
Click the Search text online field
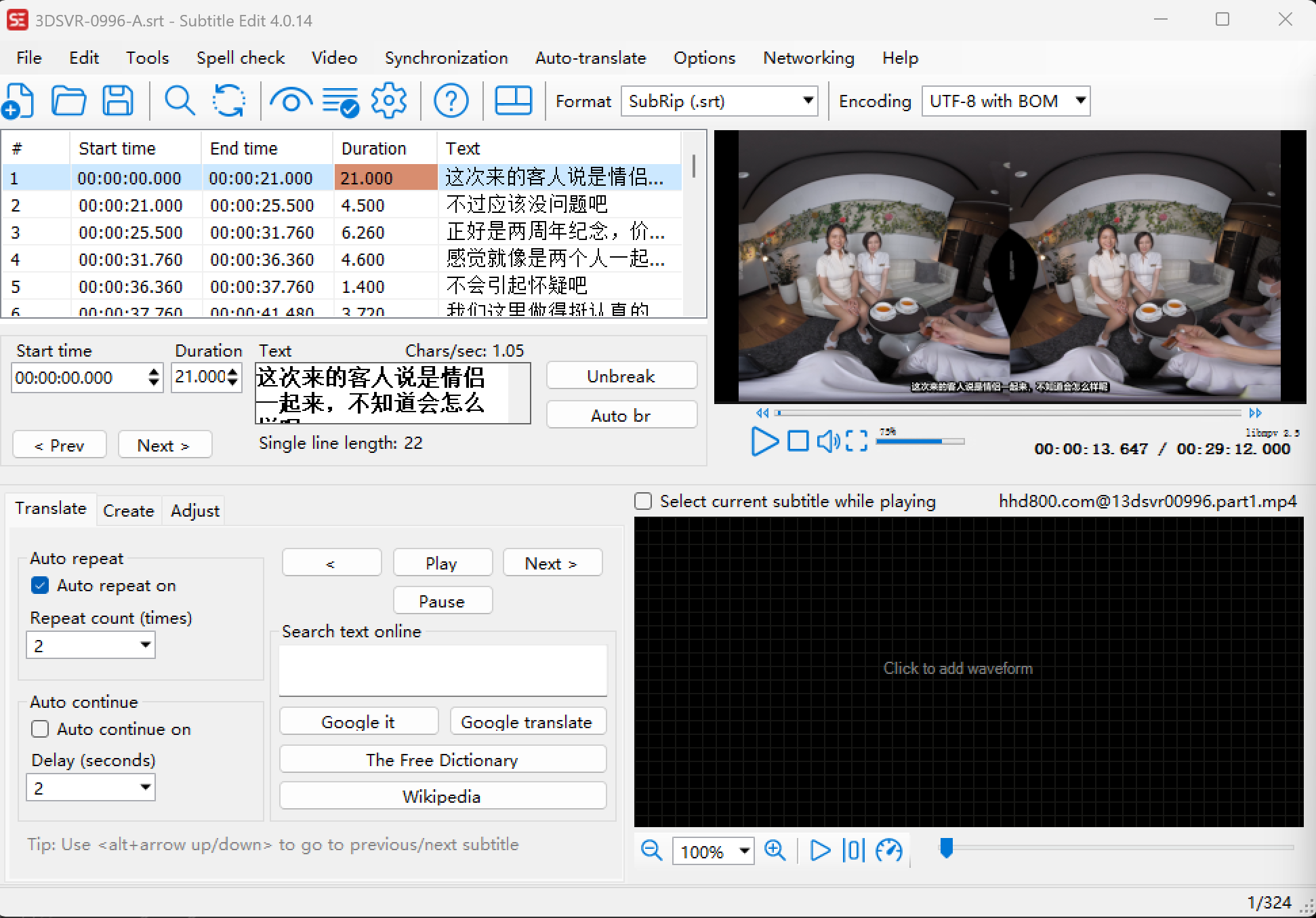point(443,670)
